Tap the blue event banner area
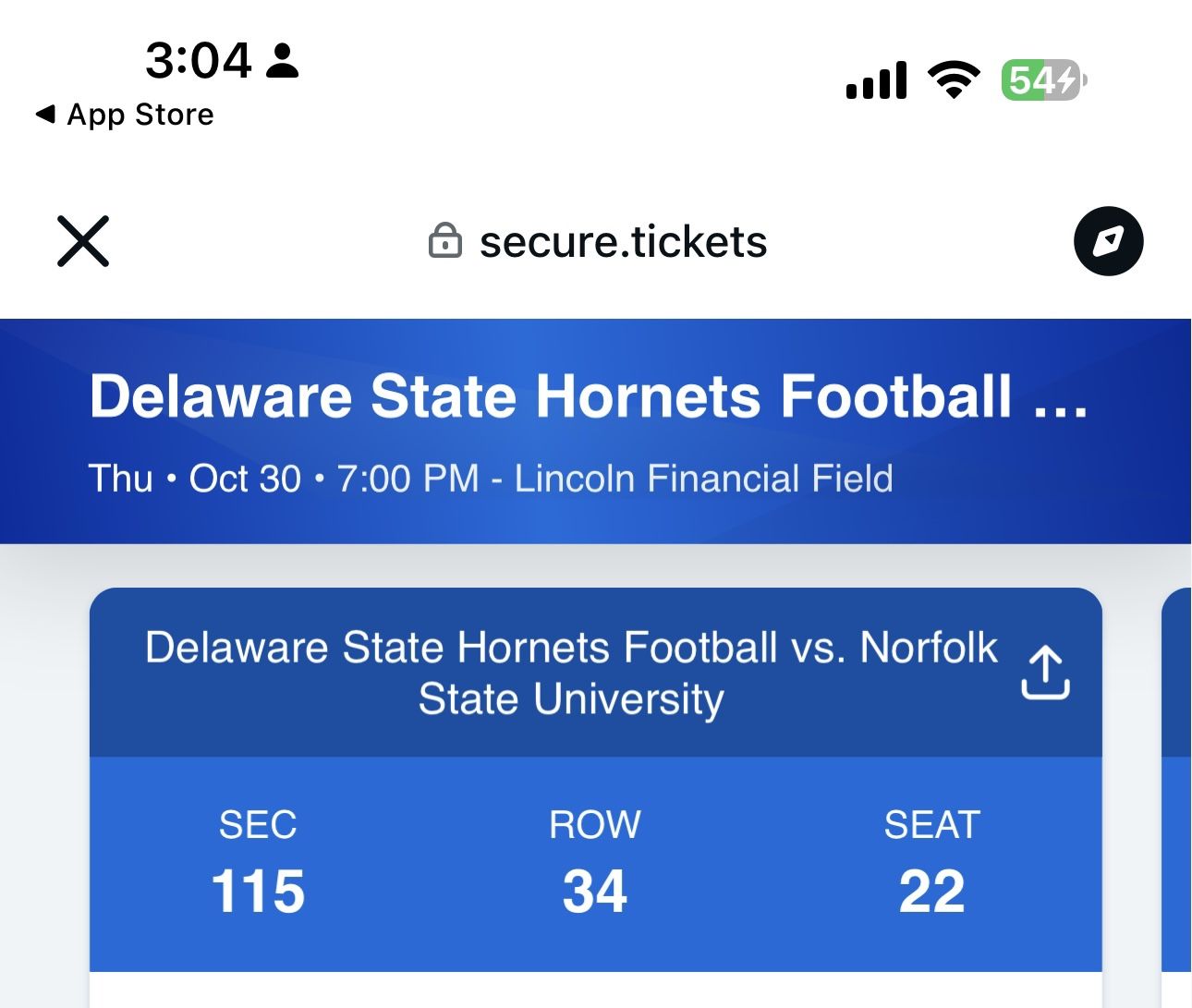Screen dimensions: 1192x1008 [x=596, y=429]
